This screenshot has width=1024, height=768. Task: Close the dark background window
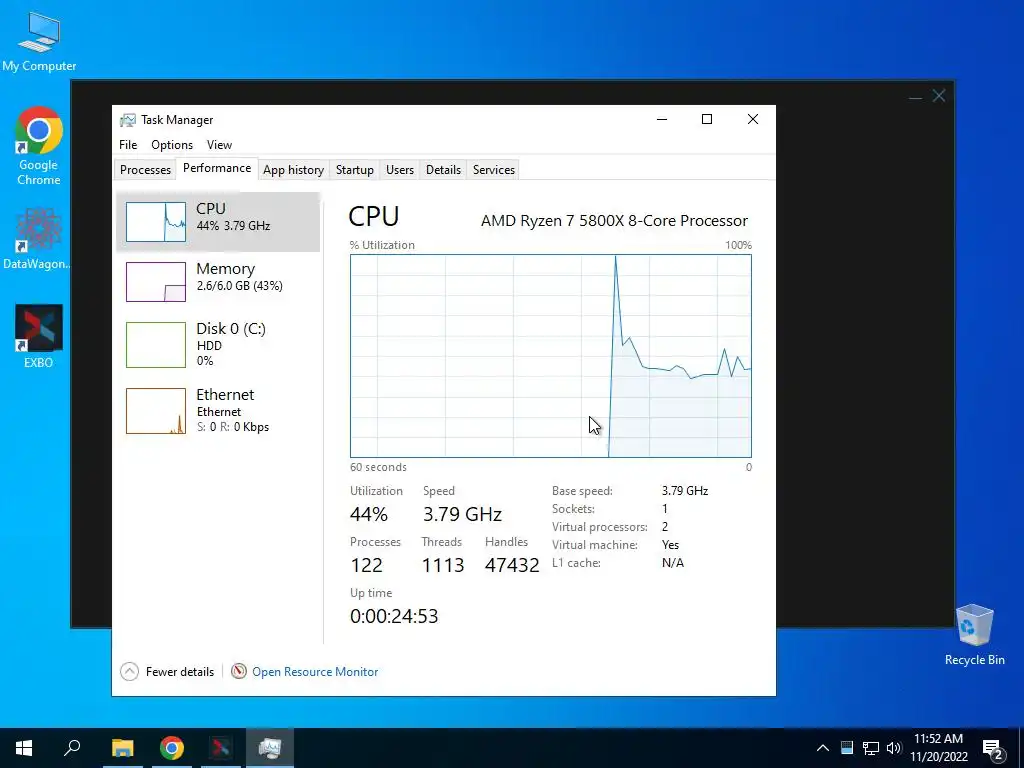tap(939, 96)
